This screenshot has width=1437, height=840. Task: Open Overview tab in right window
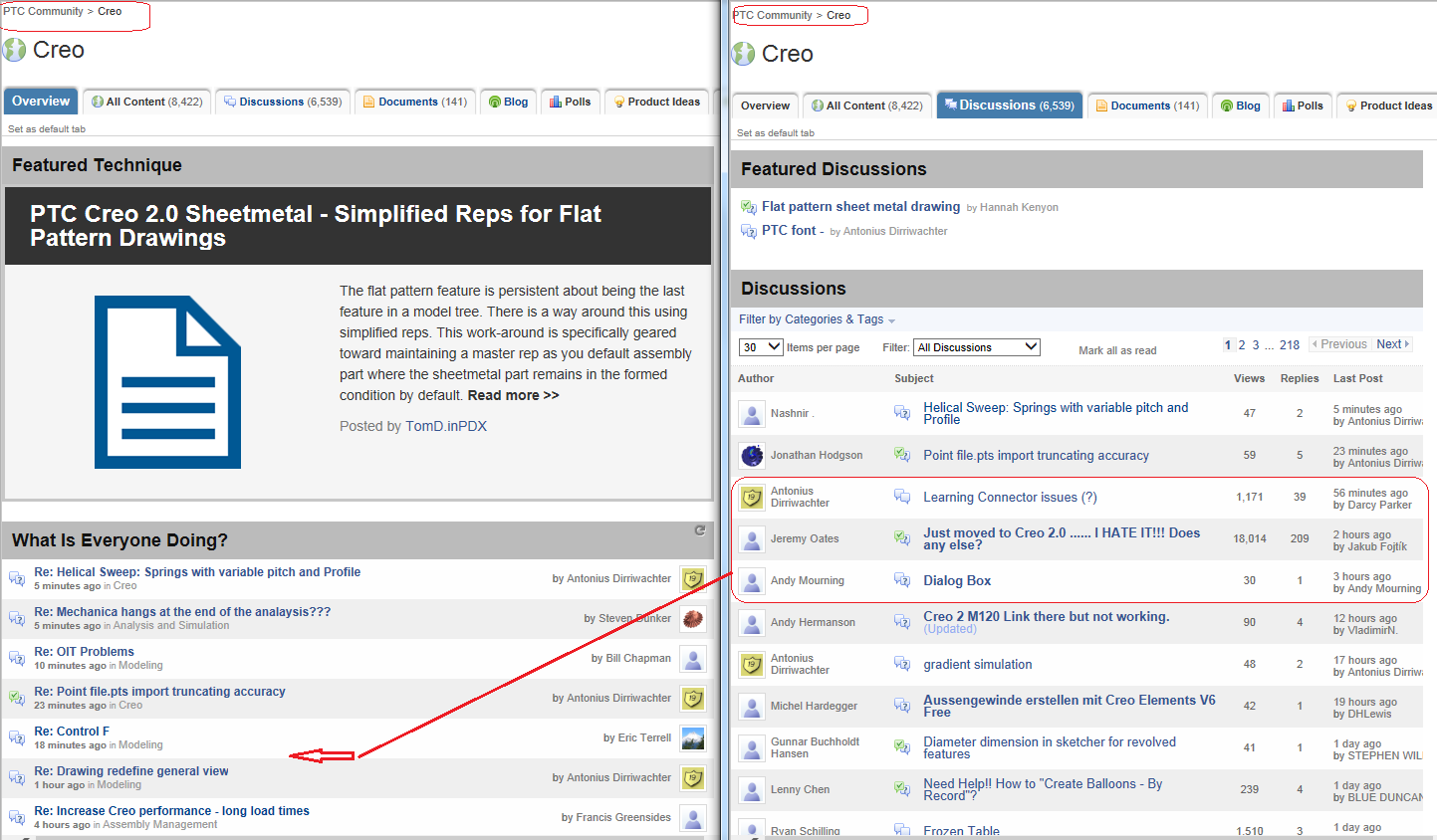pyautogui.click(x=765, y=105)
